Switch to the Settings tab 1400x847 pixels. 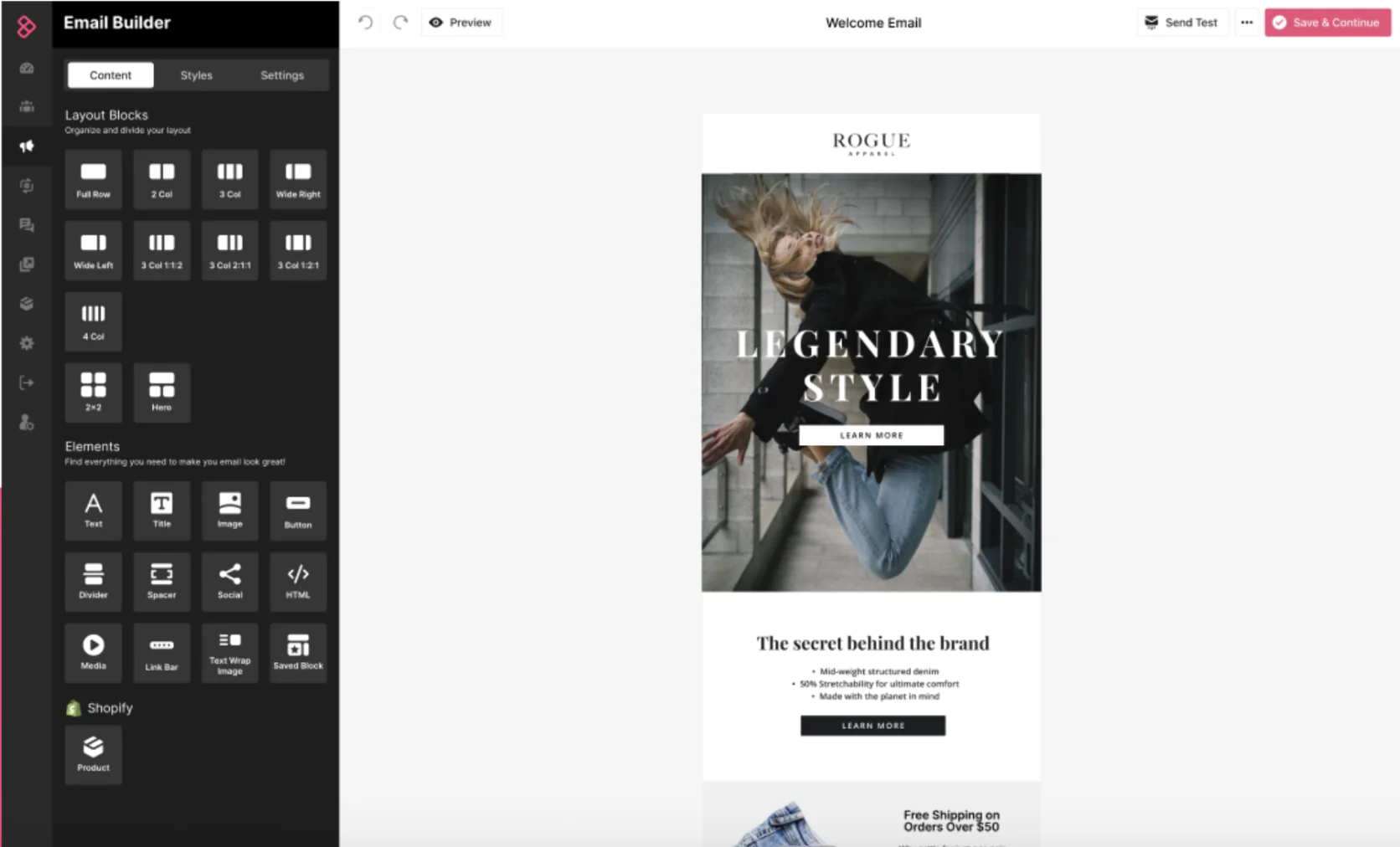pyautogui.click(x=282, y=75)
